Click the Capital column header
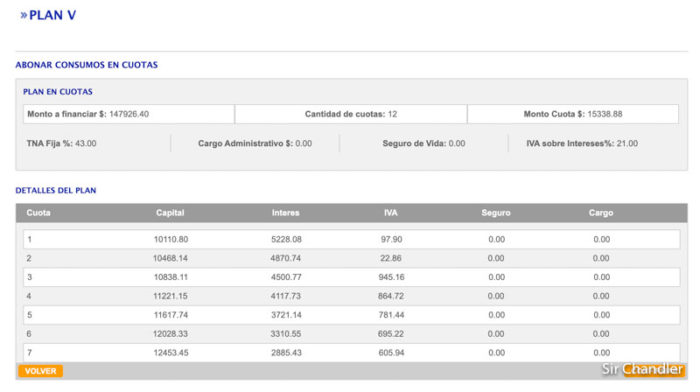This screenshot has height=392, width=700. coord(170,213)
